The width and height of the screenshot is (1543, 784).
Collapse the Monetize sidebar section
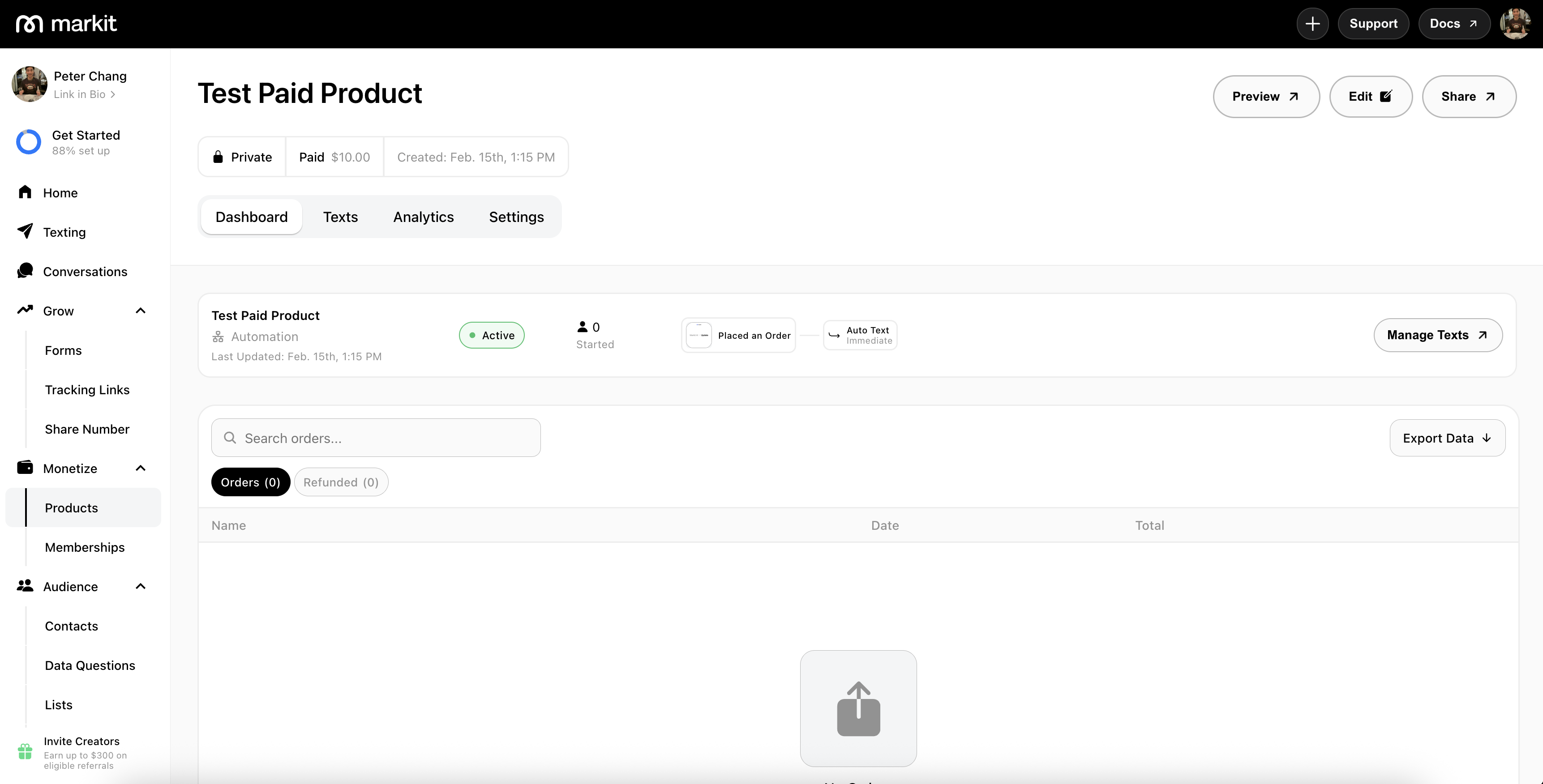click(x=141, y=469)
